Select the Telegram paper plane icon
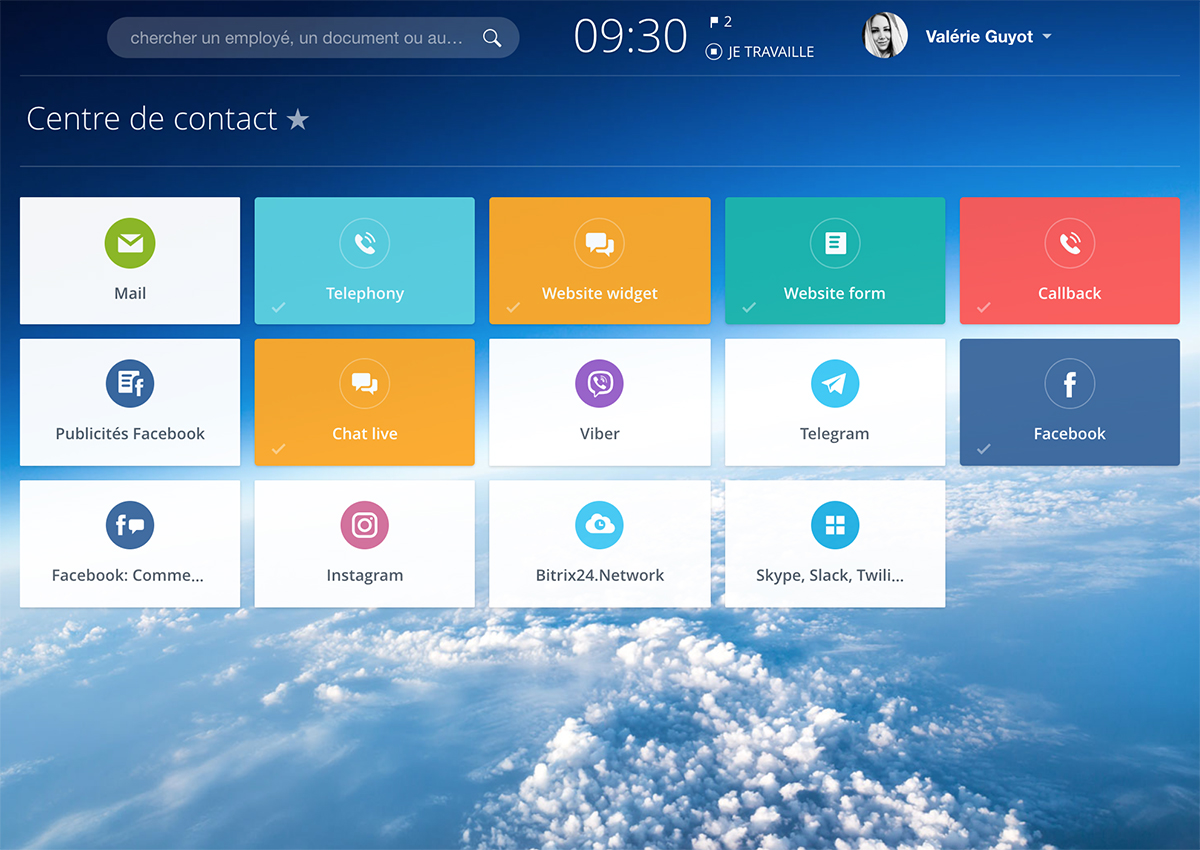 click(x=834, y=384)
